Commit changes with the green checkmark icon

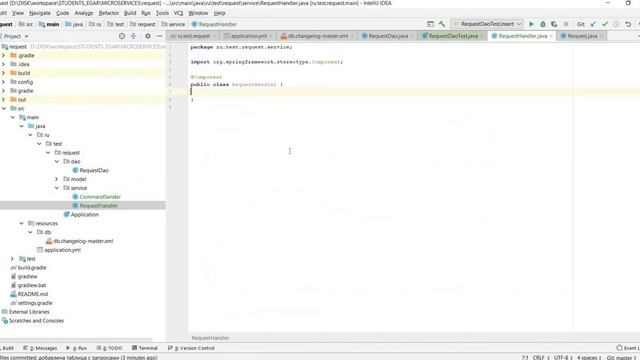(x=604, y=24)
